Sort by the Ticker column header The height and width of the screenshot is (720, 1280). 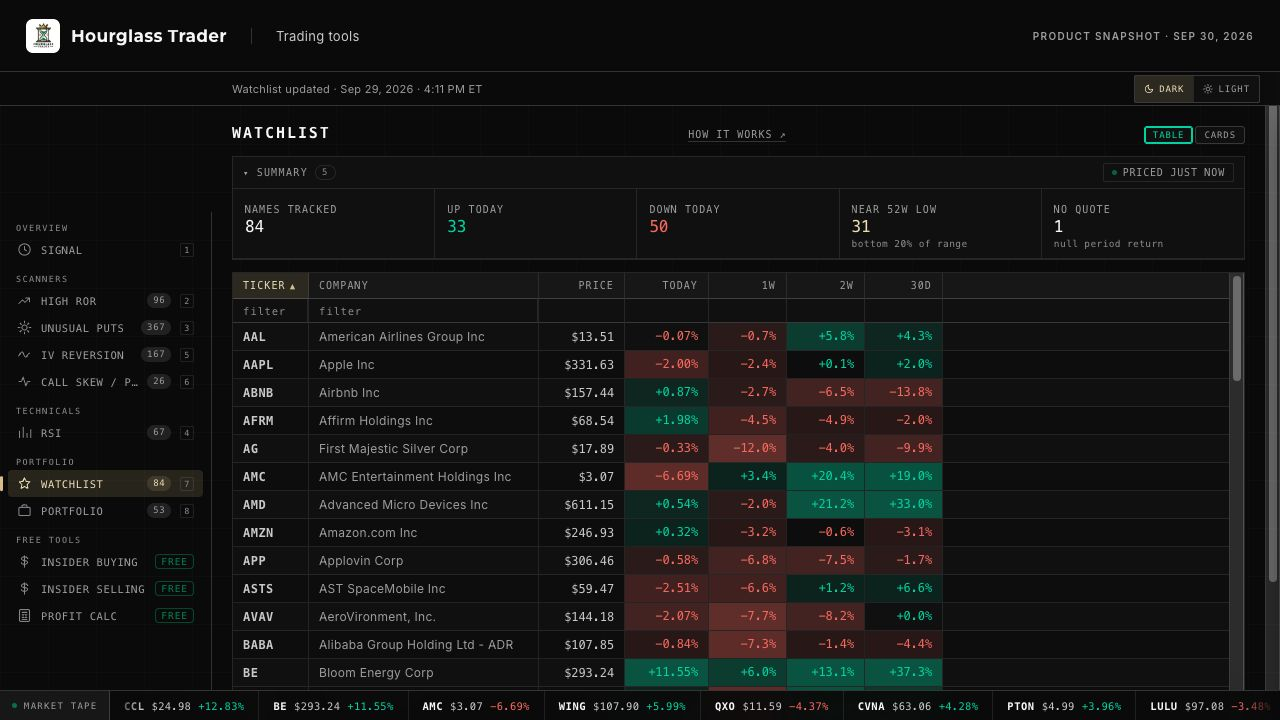click(x=270, y=286)
